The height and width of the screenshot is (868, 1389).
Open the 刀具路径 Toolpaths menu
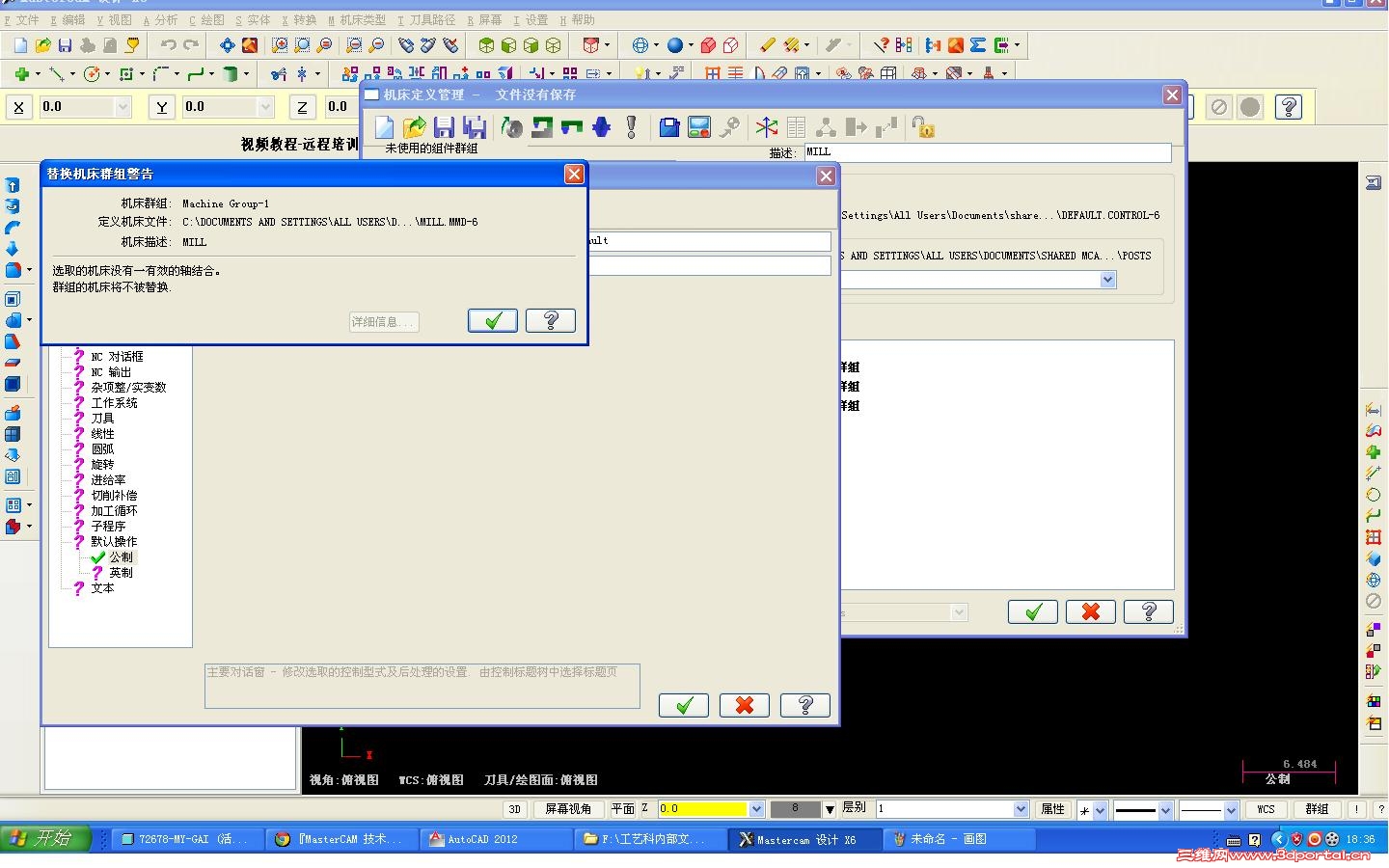[426, 19]
